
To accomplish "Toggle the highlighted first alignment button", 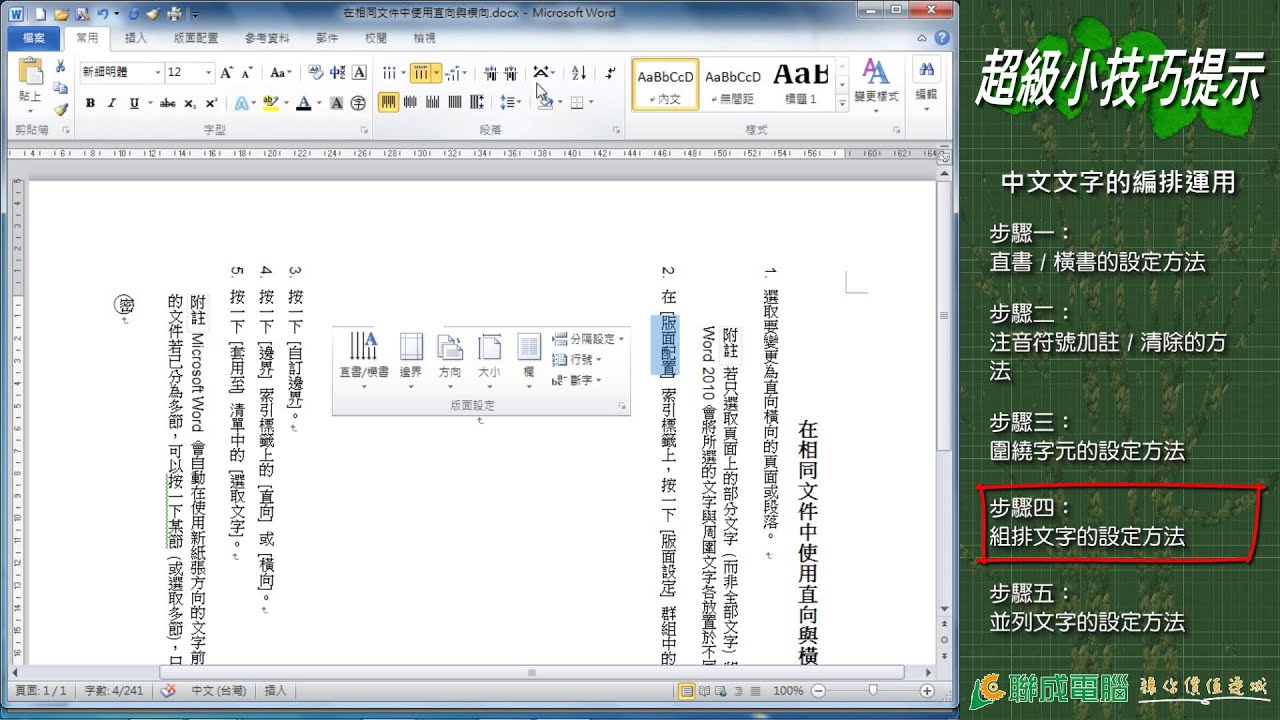I will [388, 102].
